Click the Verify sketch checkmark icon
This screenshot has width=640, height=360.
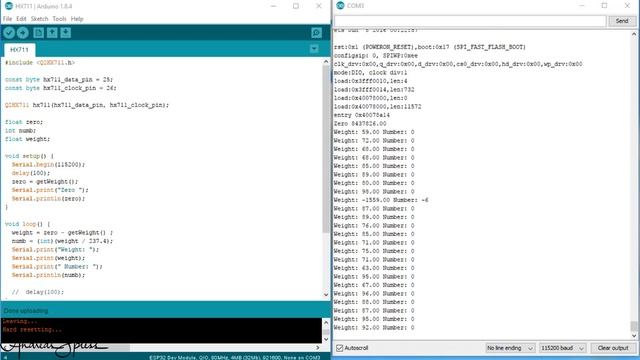[x=9, y=33]
